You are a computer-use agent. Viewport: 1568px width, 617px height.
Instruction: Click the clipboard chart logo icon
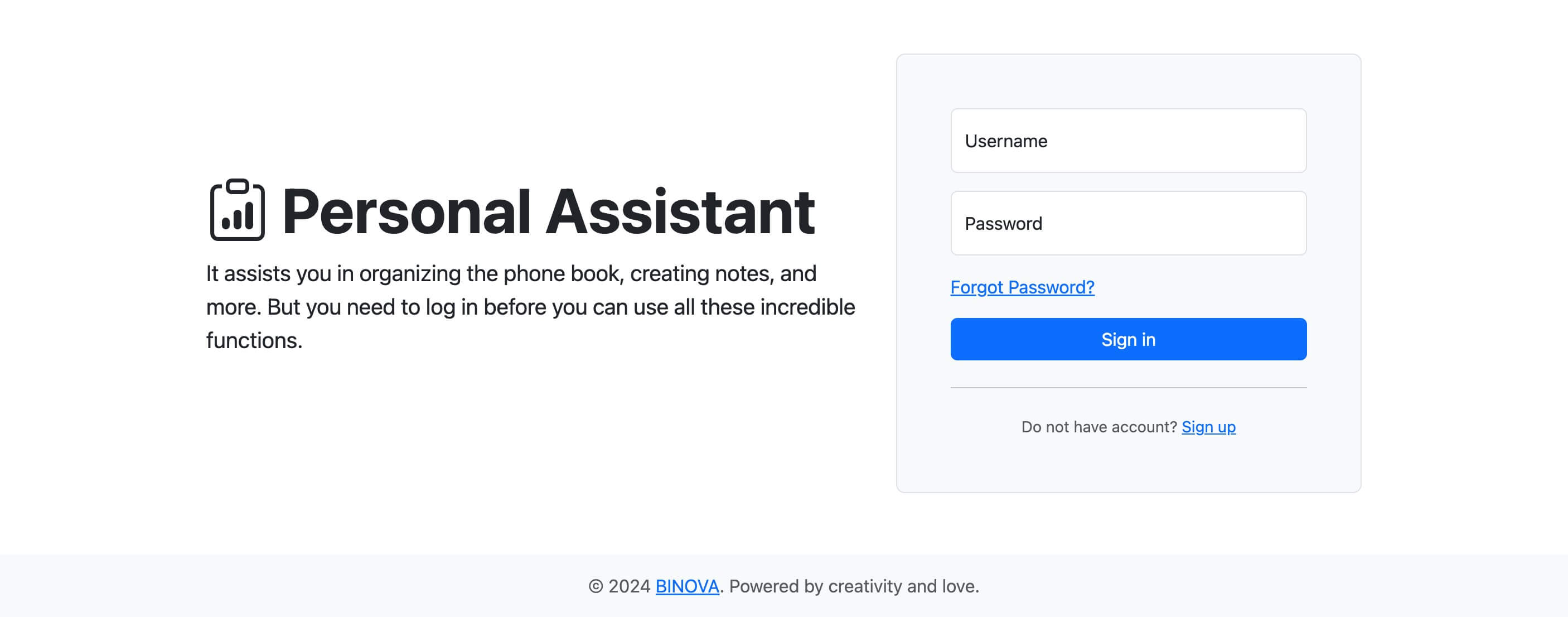238,210
